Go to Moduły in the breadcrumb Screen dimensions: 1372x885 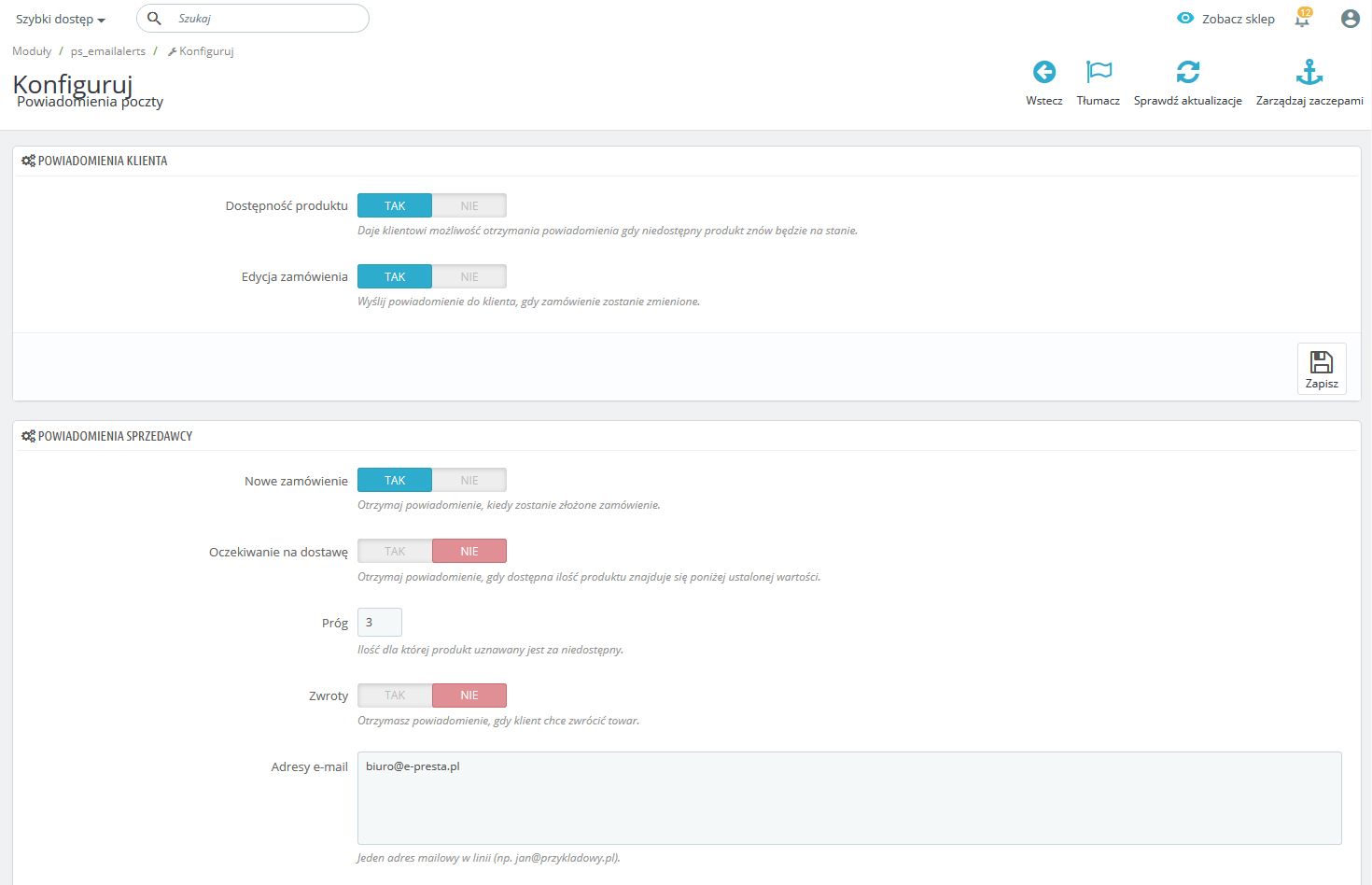click(x=32, y=51)
